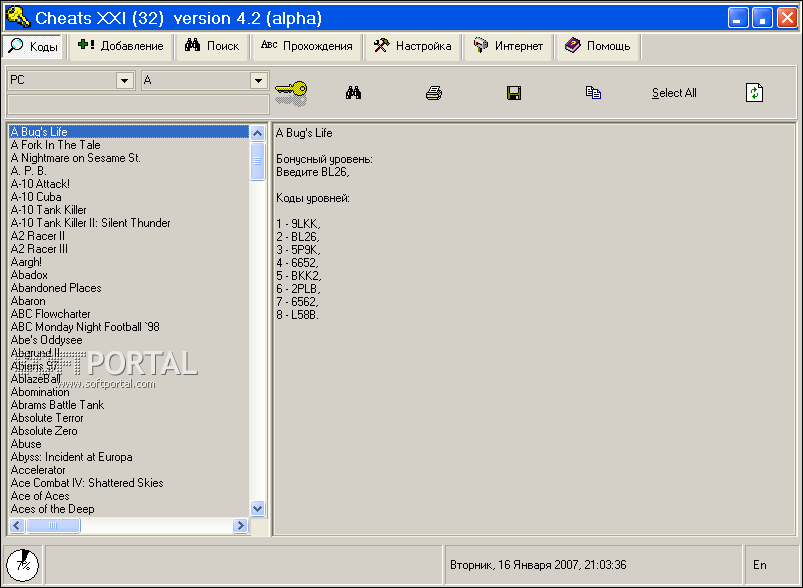Screen dimensions: 803x588
Task: Click the Select All button
Action: (x=674, y=93)
